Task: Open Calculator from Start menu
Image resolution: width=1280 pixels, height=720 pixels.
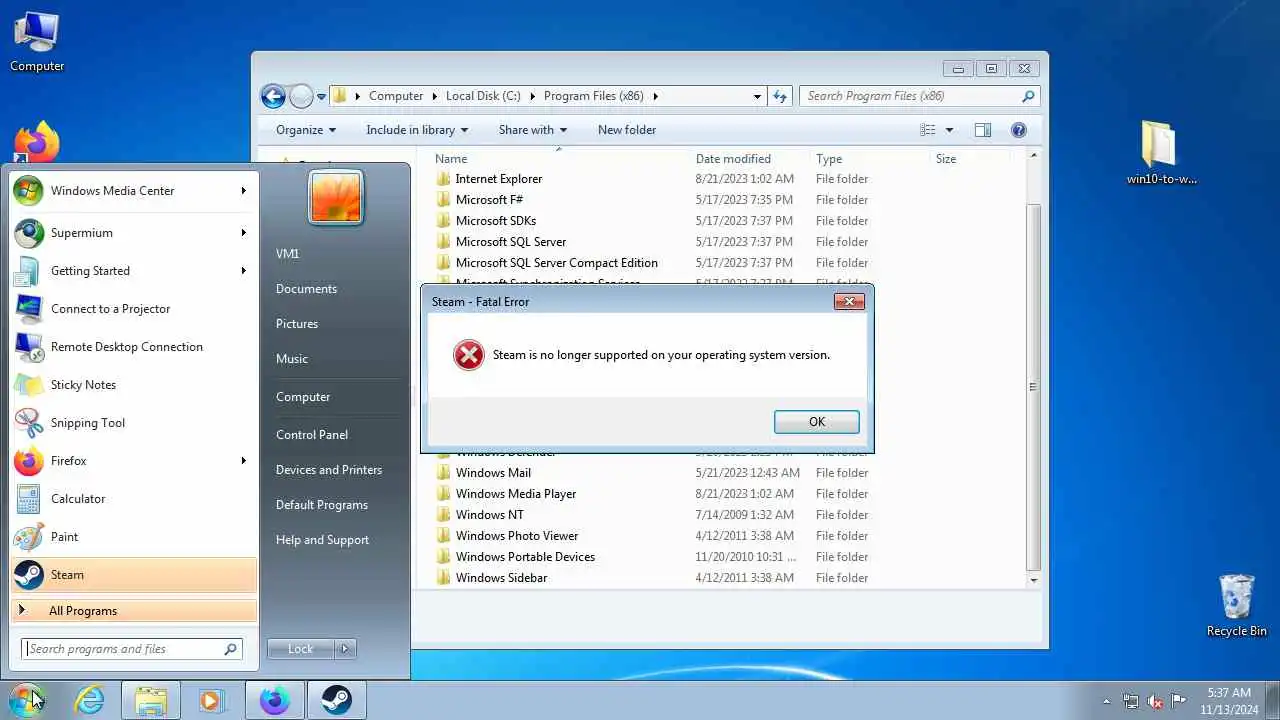Action: coord(133,499)
